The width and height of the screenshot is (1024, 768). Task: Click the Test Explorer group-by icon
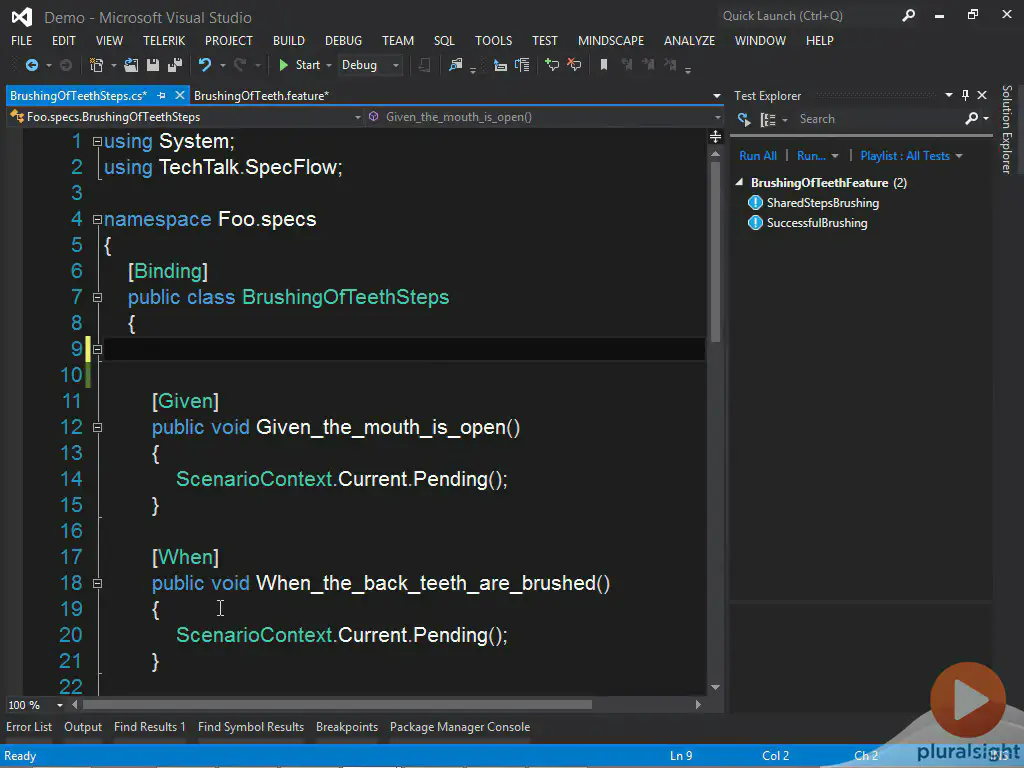point(768,119)
